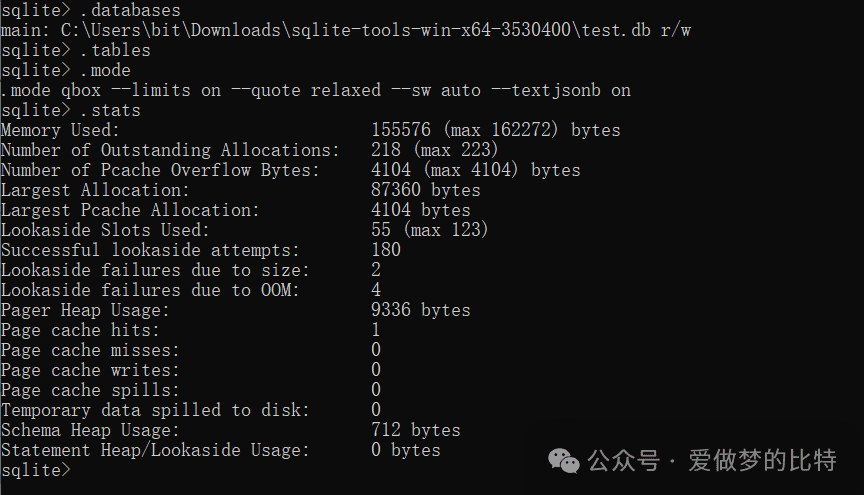
Task: Click the Lookaside failures due to OOM label
Action: (x=150, y=290)
